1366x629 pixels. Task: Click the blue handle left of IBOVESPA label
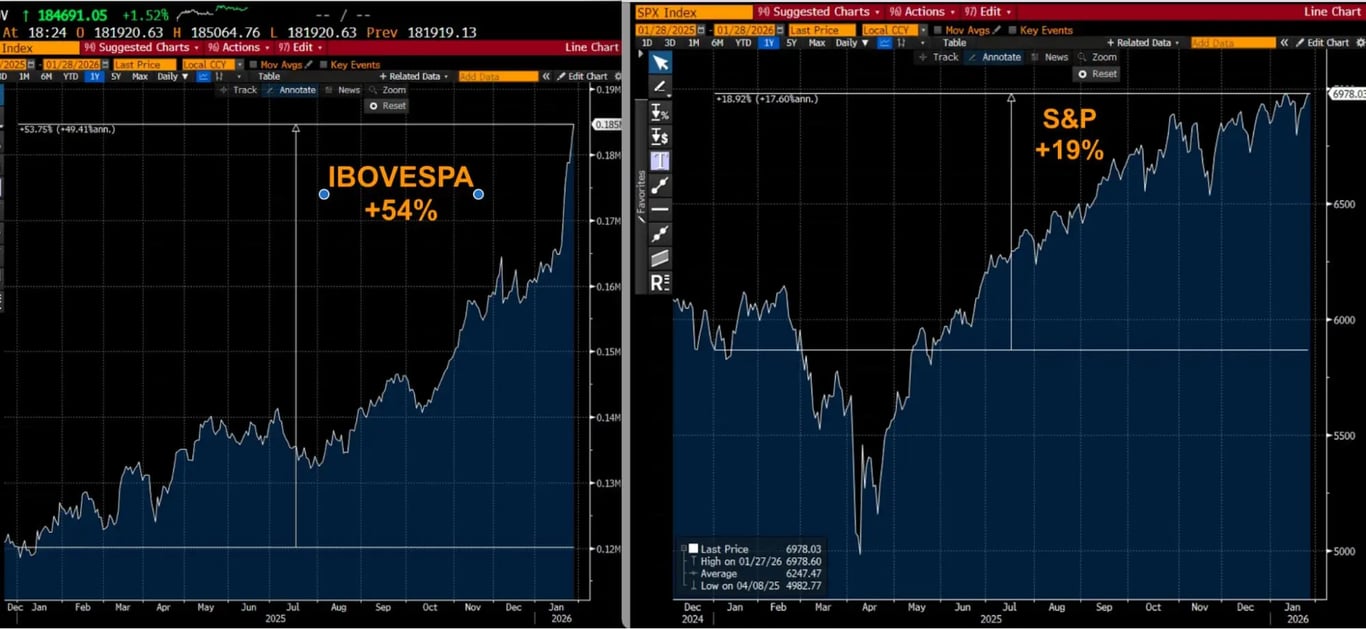[324, 194]
